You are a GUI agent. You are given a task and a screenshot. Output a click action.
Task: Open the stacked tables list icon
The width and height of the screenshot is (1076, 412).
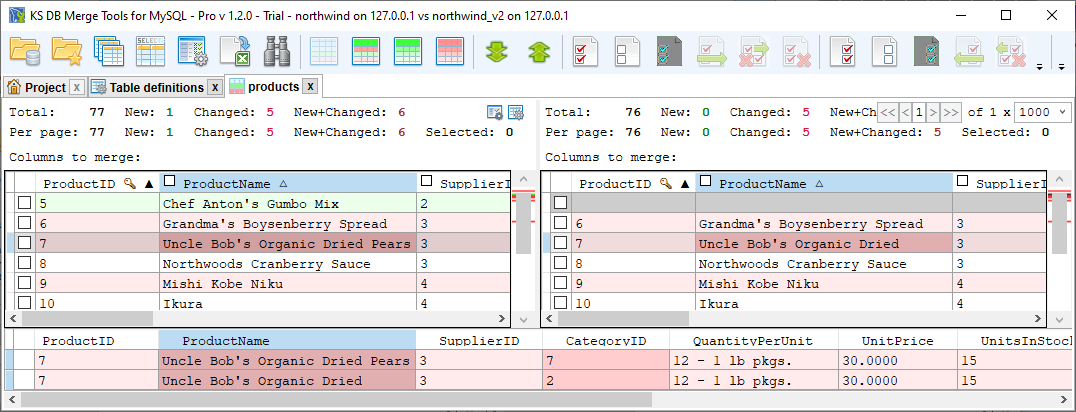point(108,52)
